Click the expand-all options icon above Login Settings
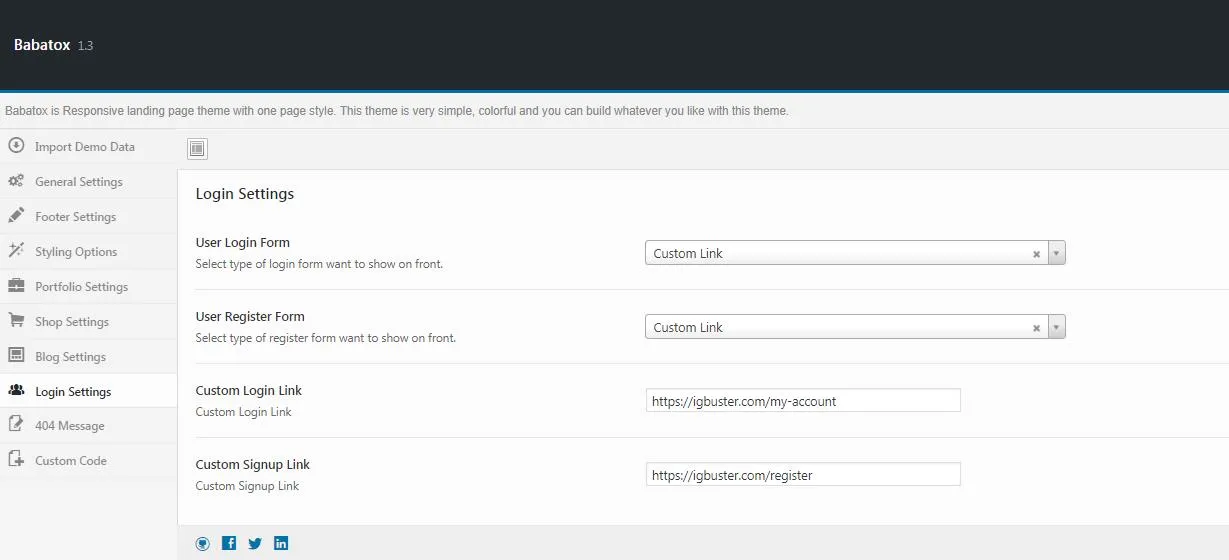The image size is (1229, 560). point(197,149)
